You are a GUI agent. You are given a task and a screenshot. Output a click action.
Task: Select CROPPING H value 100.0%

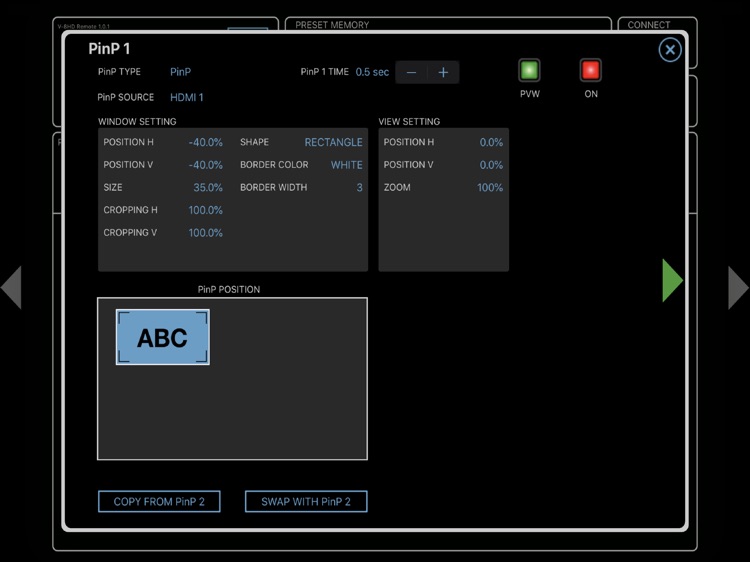206,210
